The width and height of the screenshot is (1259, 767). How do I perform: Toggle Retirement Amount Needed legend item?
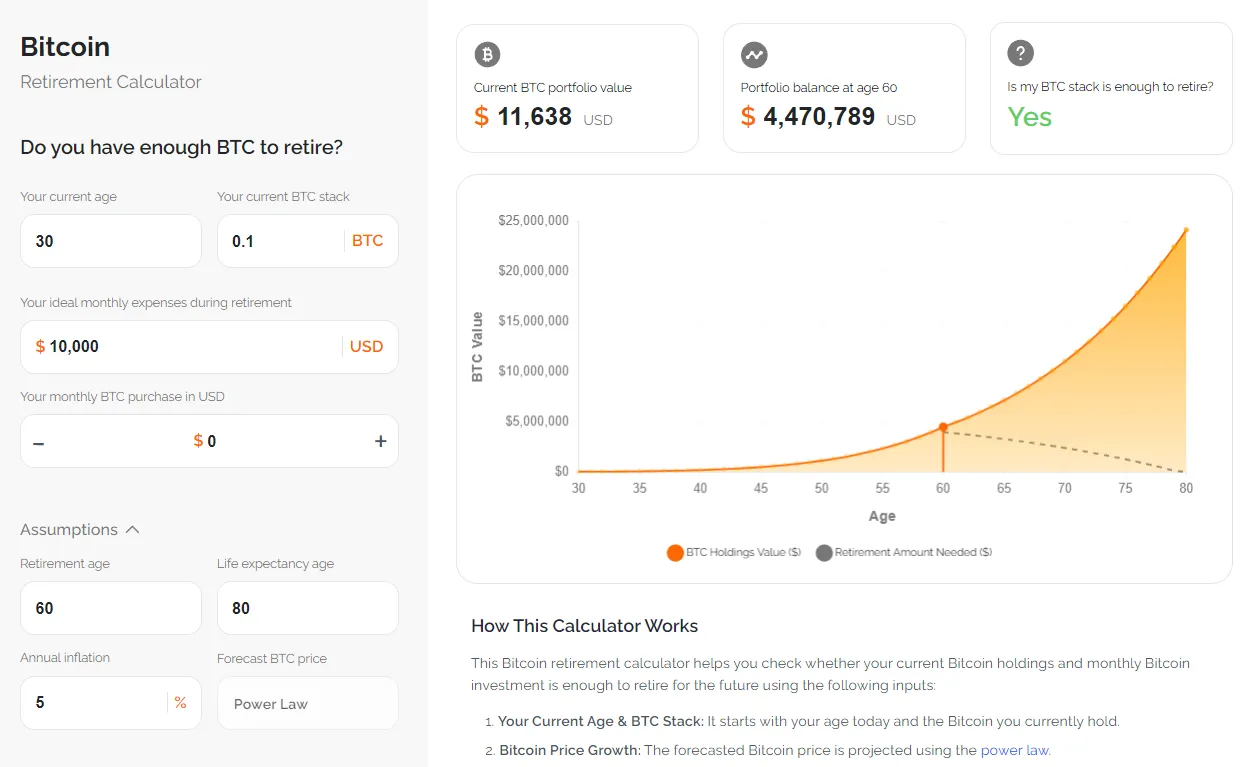(904, 552)
